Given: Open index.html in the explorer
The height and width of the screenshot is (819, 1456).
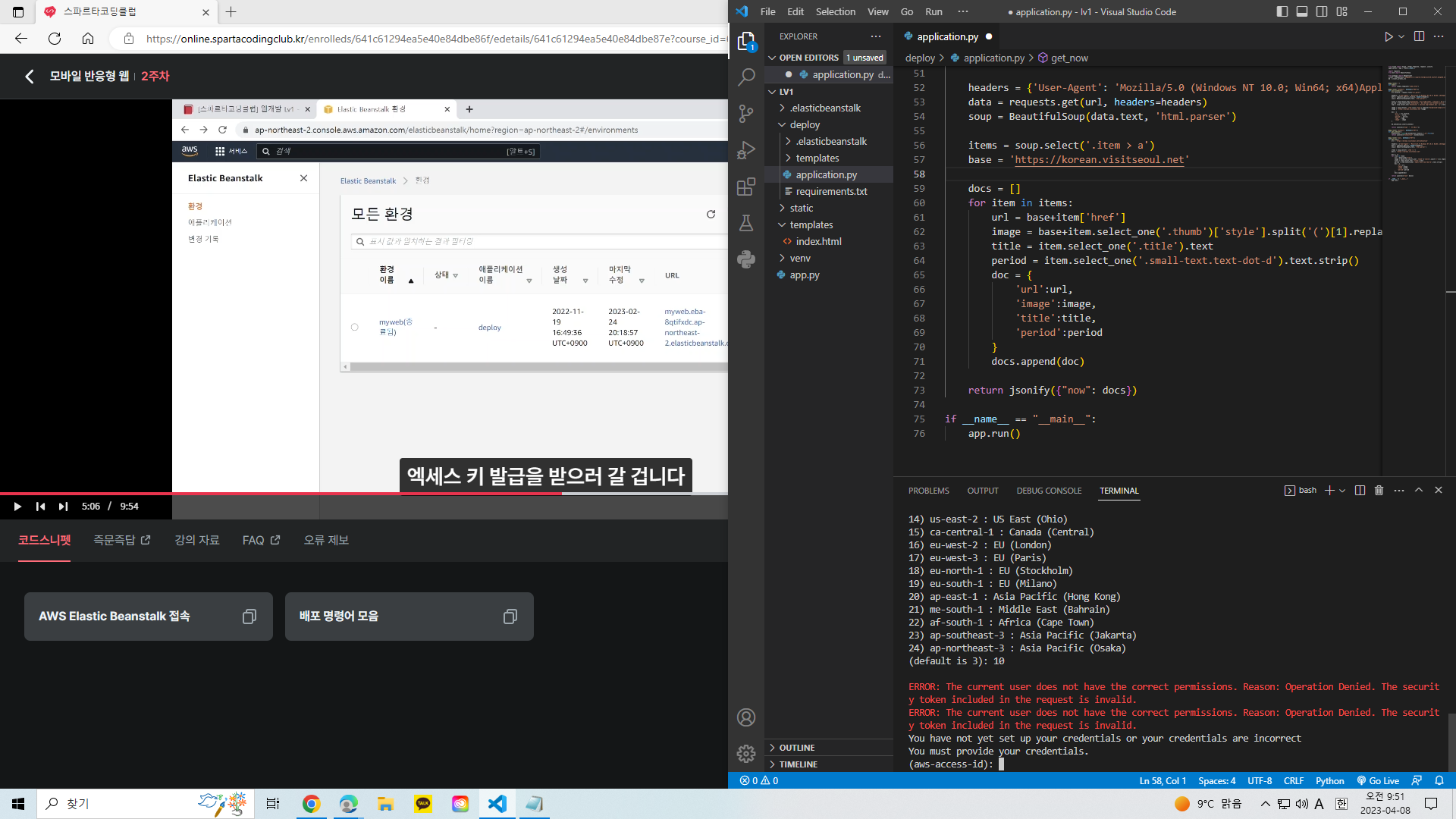Looking at the screenshot, I should click(818, 241).
